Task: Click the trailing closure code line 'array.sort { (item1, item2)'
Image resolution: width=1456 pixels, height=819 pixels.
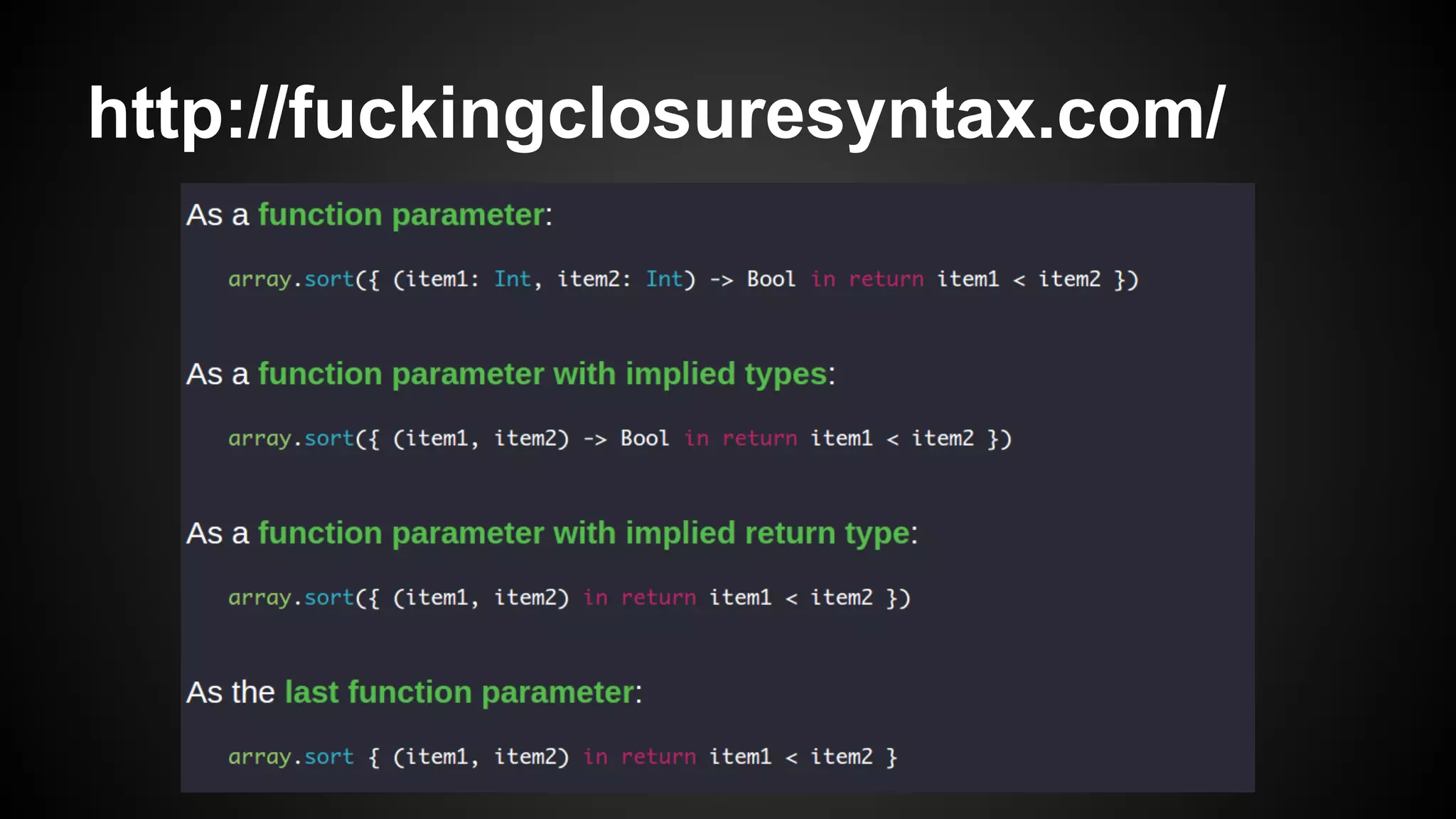Action: pyautogui.click(x=562, y=757)
